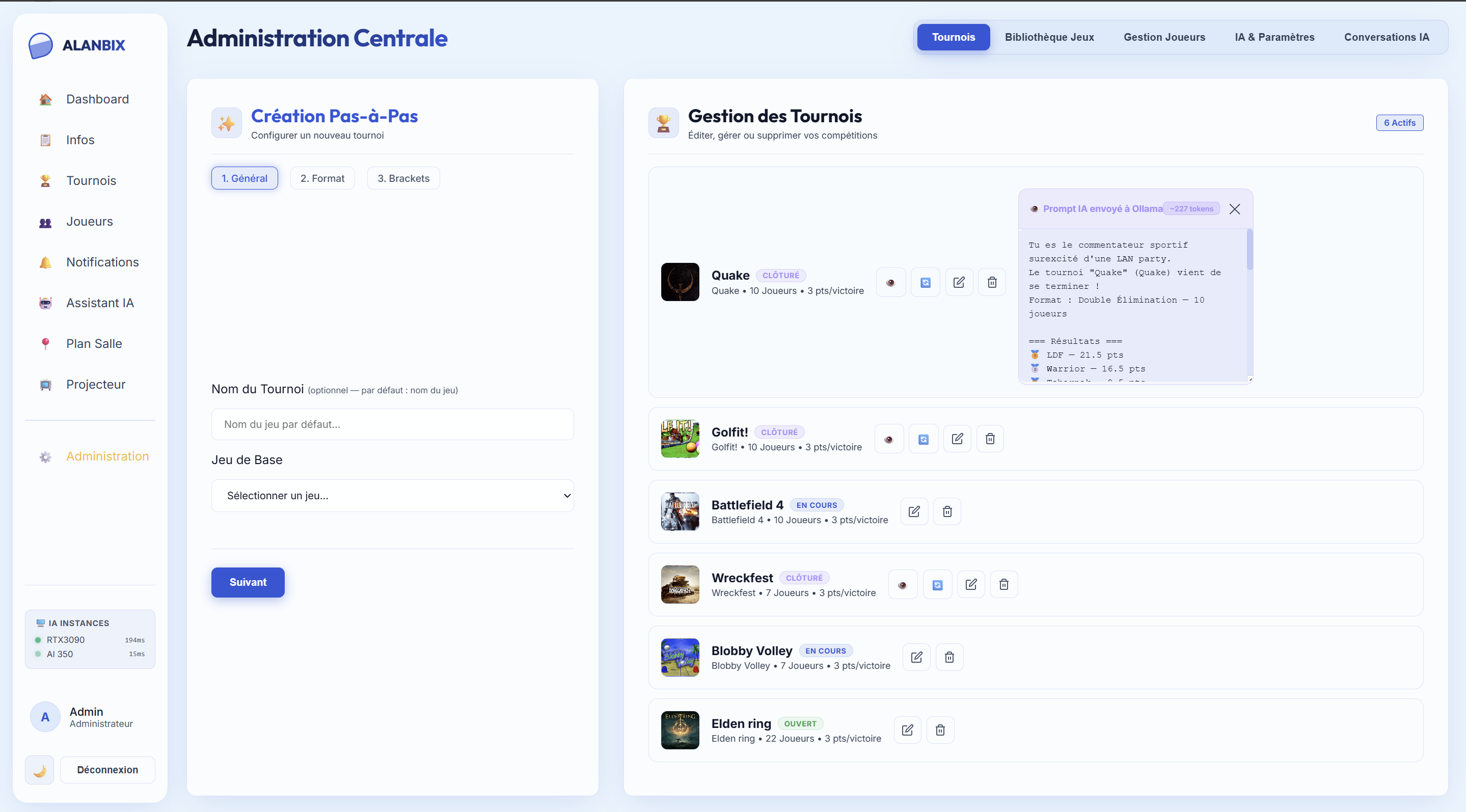
Task: Click the Wreckfest cover thumbnail
Action: tap(680, 584)
